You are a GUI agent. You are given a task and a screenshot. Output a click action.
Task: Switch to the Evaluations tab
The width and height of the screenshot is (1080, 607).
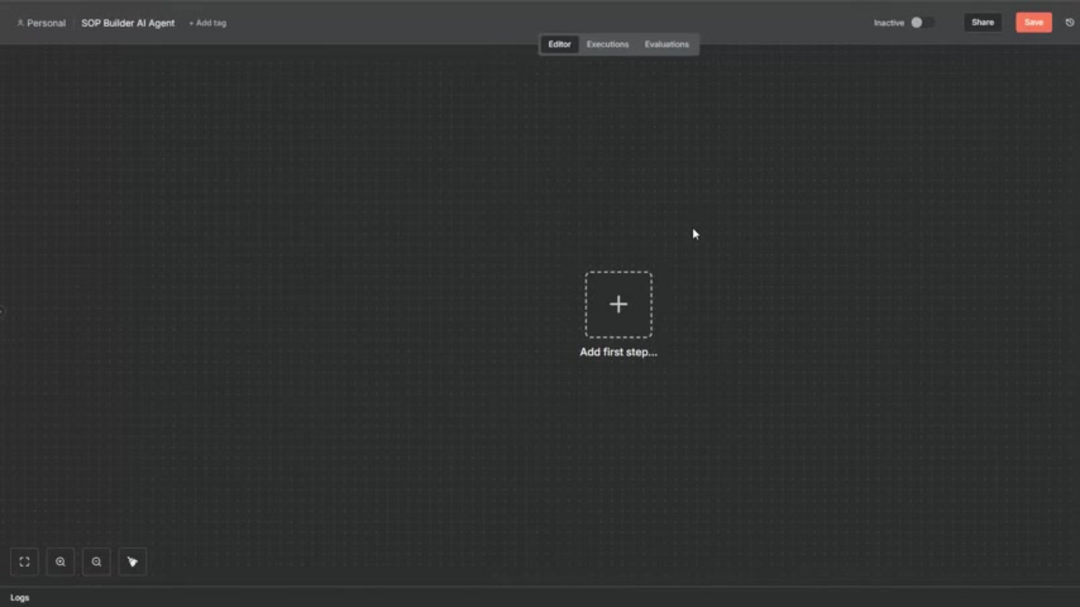[x=667, y=44]
